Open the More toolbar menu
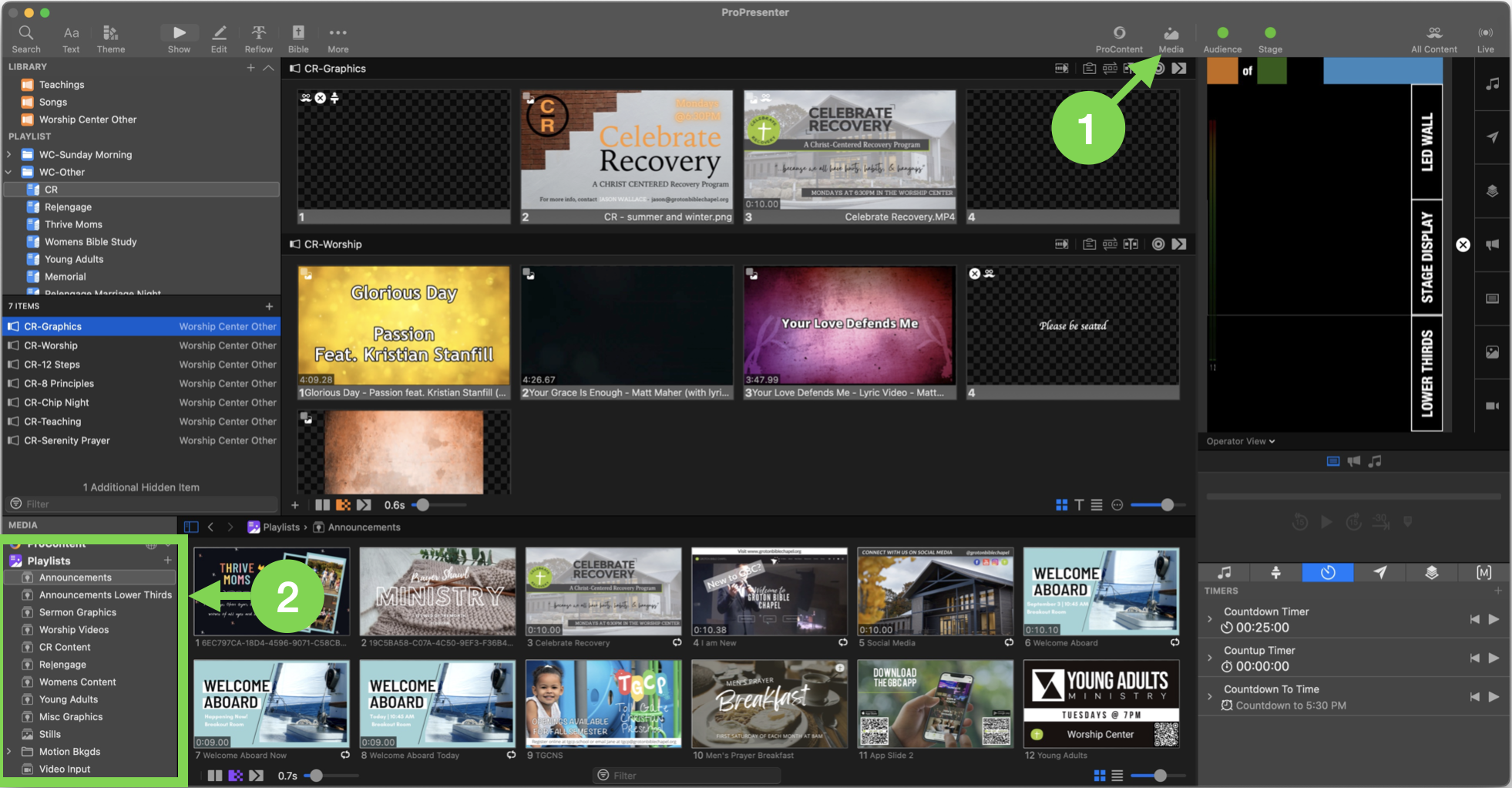The image size is (1512, 788). click(x=338, y=39)
